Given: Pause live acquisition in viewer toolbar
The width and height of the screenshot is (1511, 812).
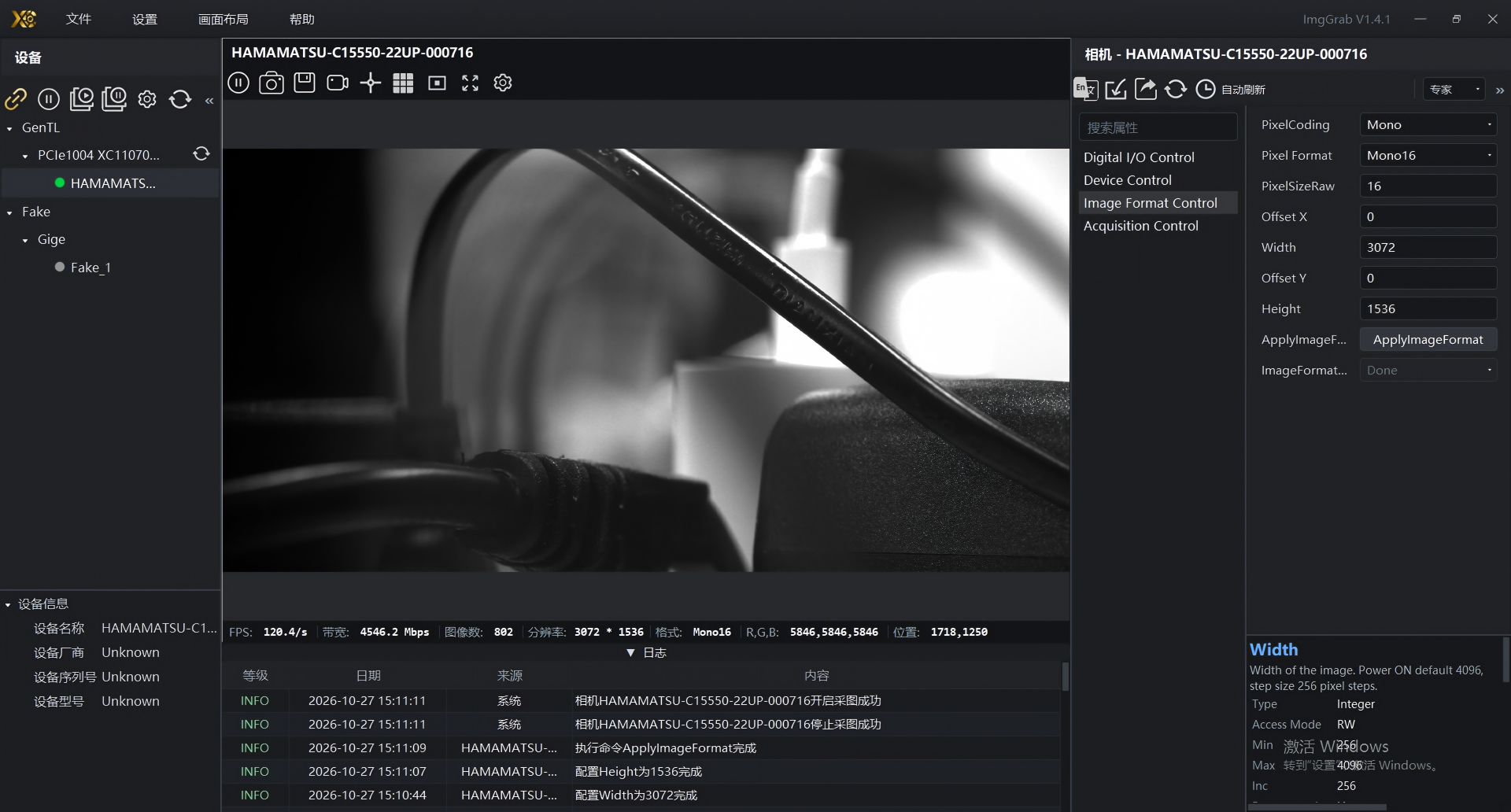Looking at the screenshot, I should coord(238,83).
